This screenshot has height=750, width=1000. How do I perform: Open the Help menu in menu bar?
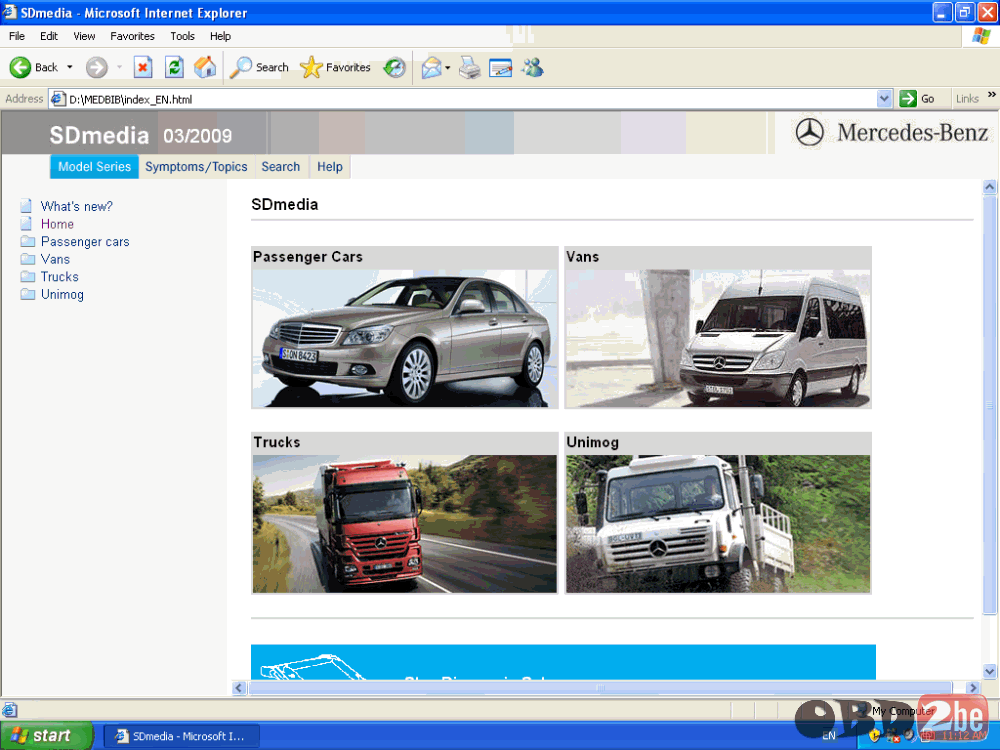pyautogui.click(x=220, y=36)
